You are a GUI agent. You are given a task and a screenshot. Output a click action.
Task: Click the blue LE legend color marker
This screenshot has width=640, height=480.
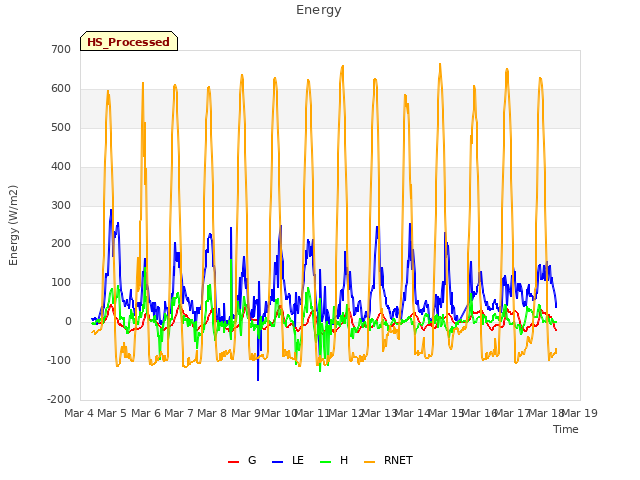(277, 462)
